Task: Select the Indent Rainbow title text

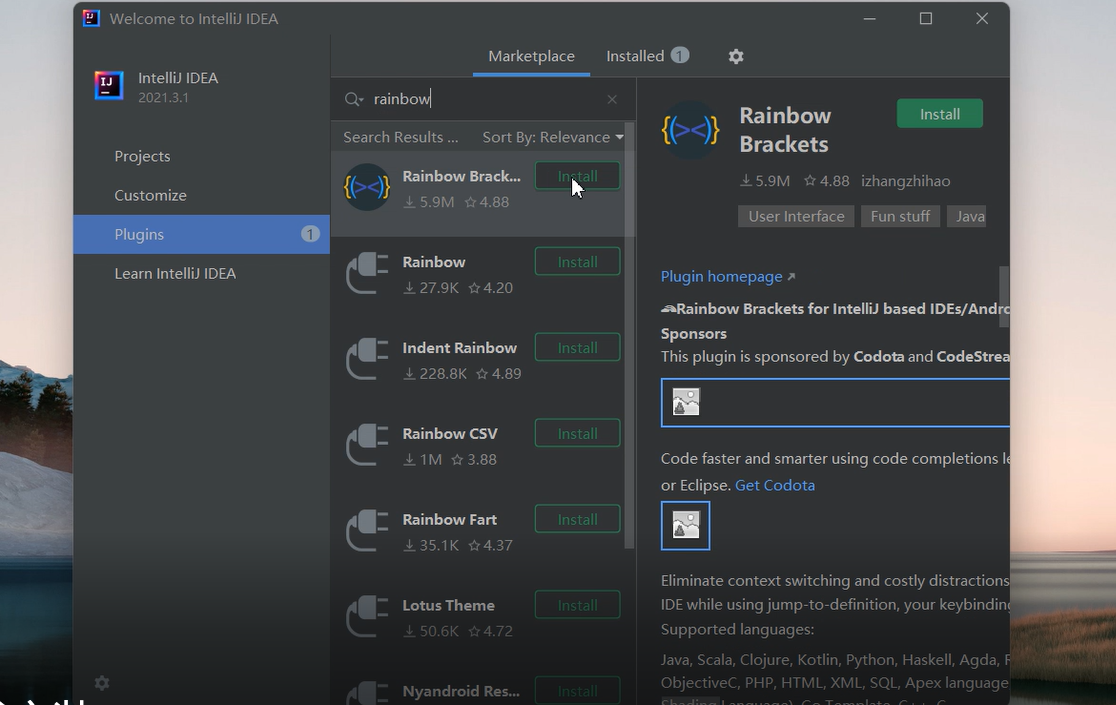Action: pyautogui.click(x=459, y=348)
